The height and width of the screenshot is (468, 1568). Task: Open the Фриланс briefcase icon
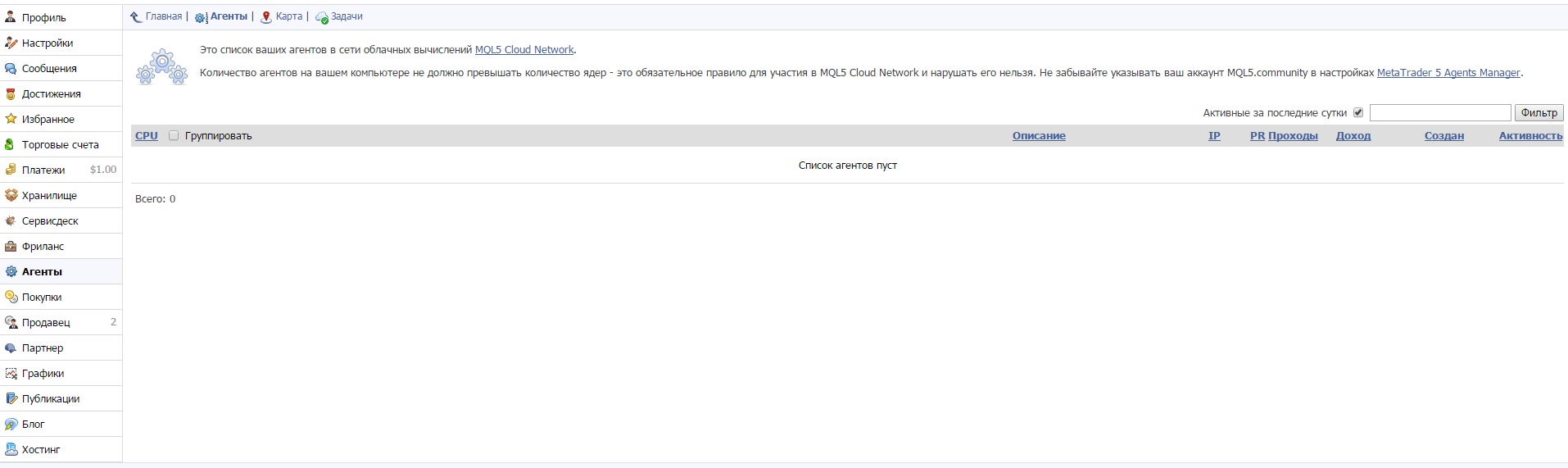[x=11, y=246]
